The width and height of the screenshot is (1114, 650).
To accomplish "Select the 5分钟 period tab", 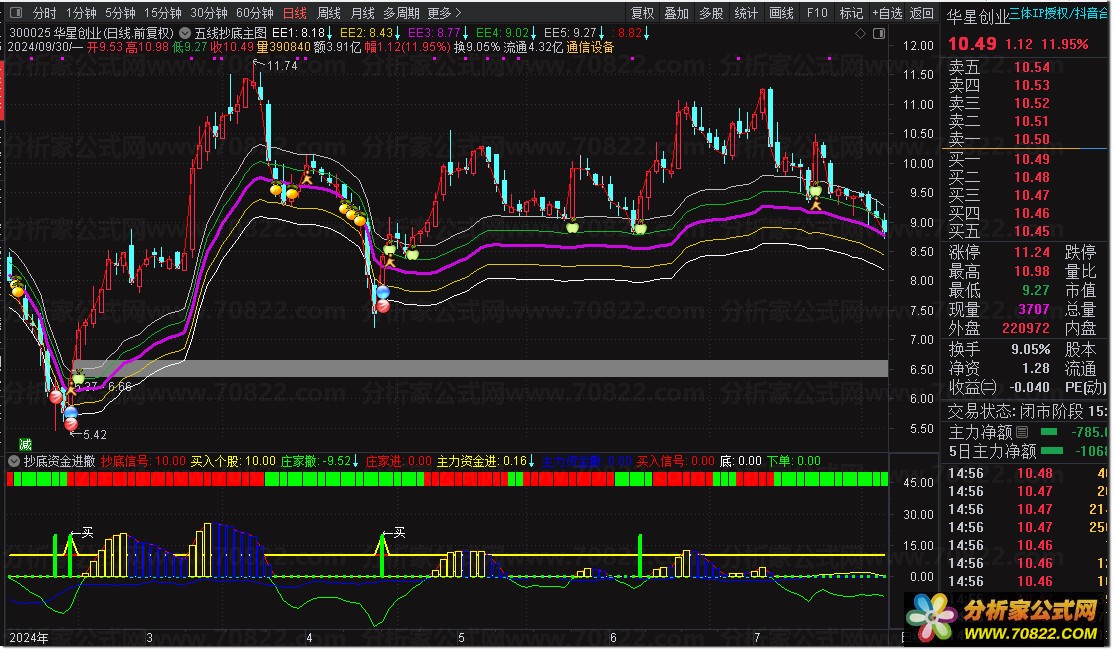I will [120, 13].
